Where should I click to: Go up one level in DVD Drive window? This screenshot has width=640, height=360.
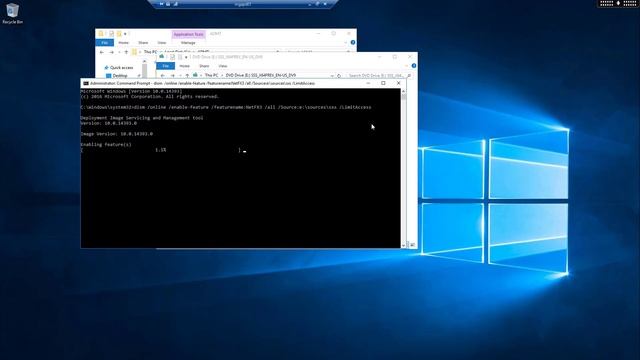tap(187, 76)
